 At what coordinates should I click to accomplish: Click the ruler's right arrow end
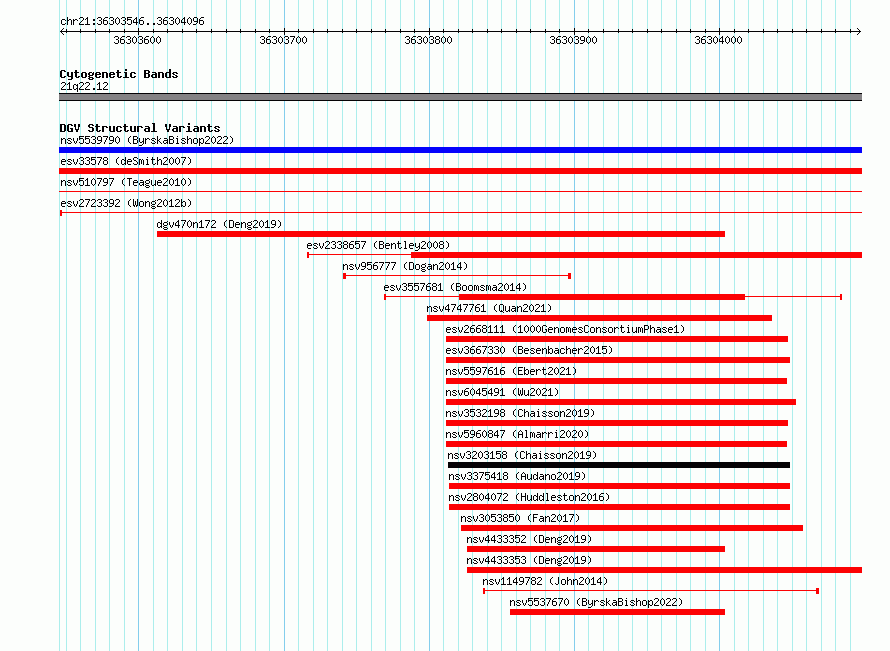click(x=858, y=31)
